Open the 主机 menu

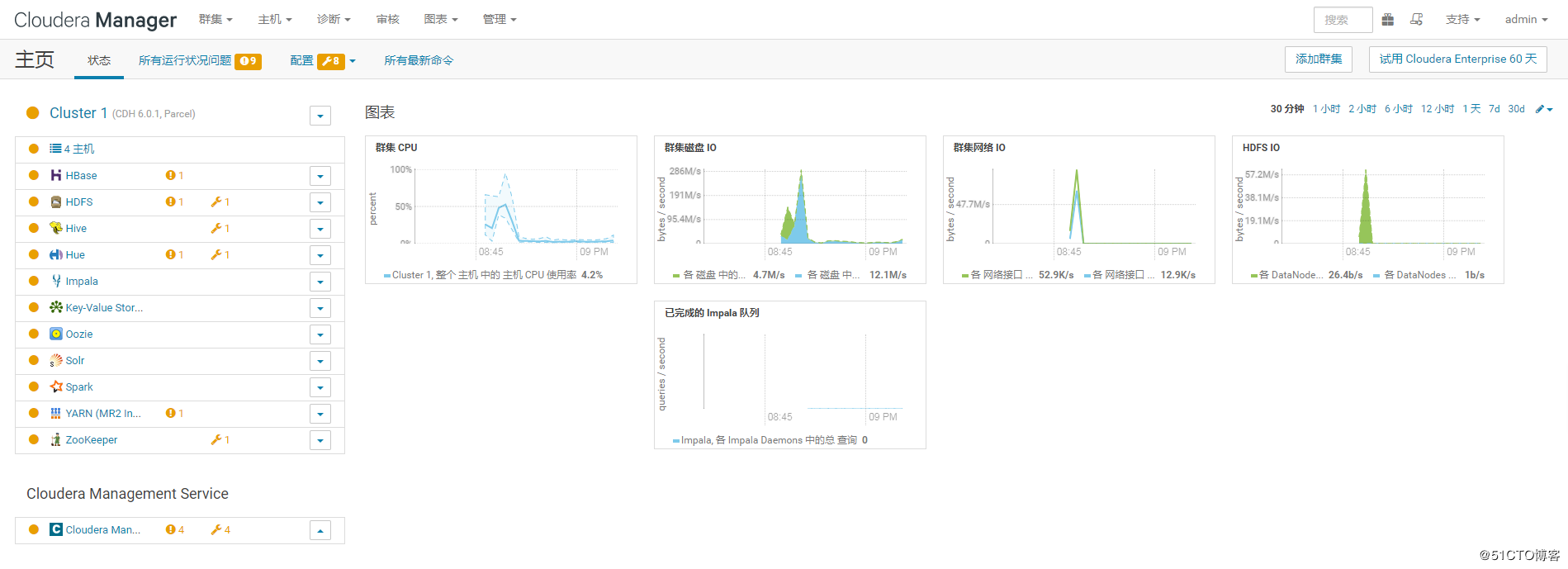275,19
